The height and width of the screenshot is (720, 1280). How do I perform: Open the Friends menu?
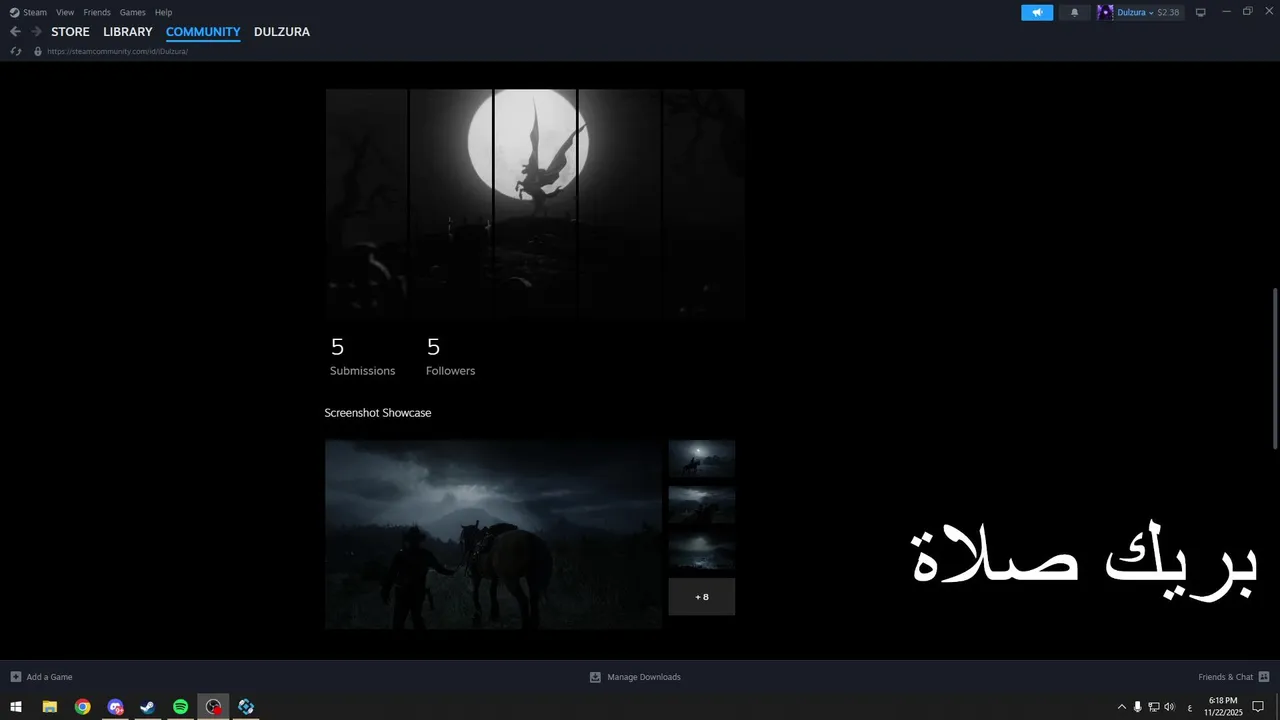(97, 12)
